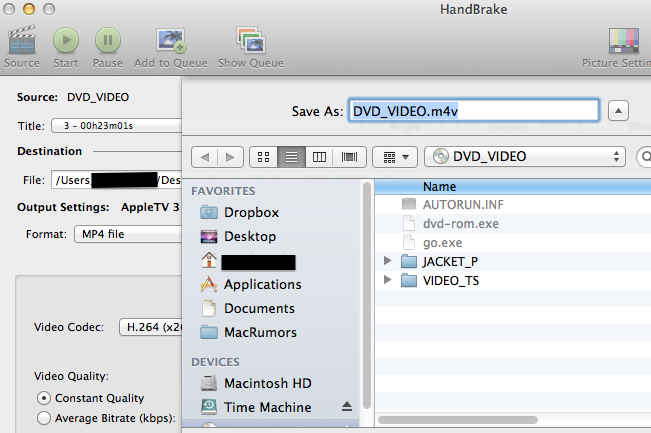The image size is (651, 433).
Task: Open the Show Queue icon
Action: [x=251, y=40]
